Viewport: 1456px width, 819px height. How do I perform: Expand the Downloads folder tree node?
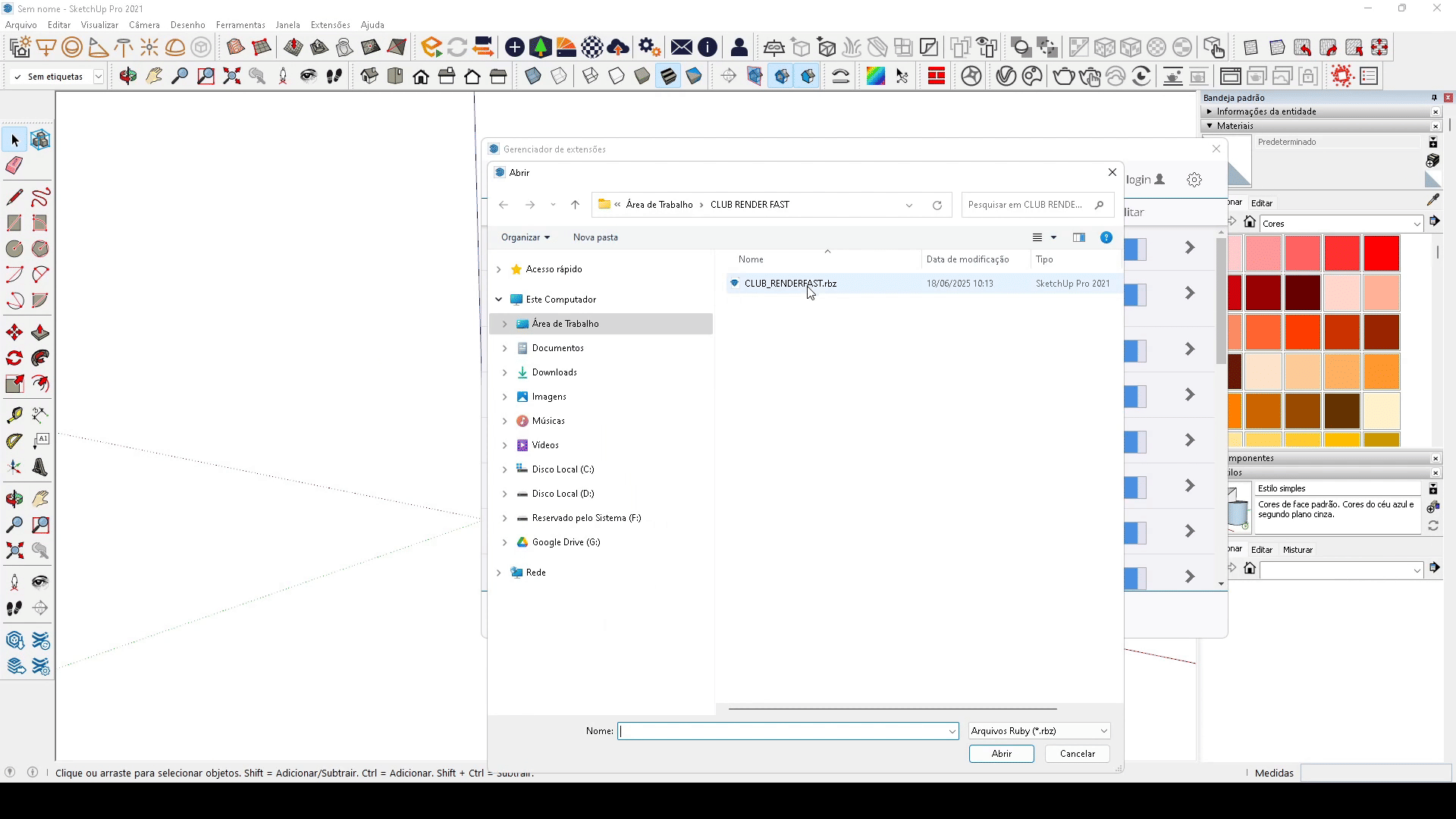click(x=505, y=372)
